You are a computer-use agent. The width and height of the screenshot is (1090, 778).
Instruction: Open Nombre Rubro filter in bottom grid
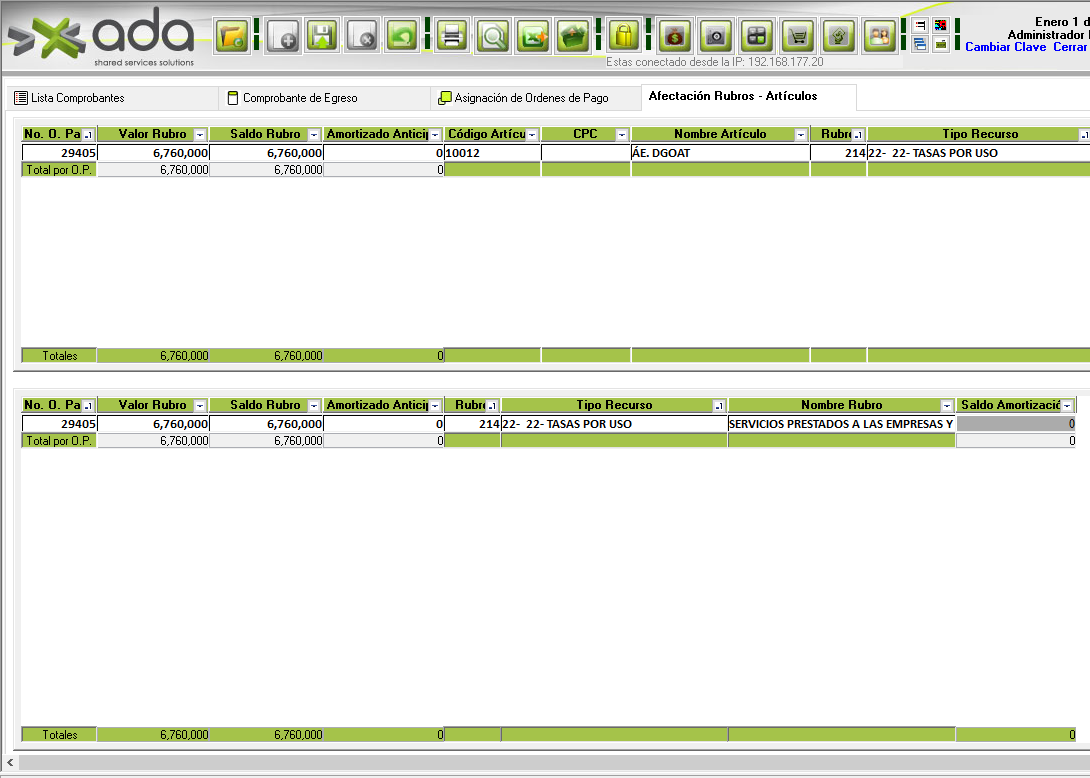[x=946, y=406]
